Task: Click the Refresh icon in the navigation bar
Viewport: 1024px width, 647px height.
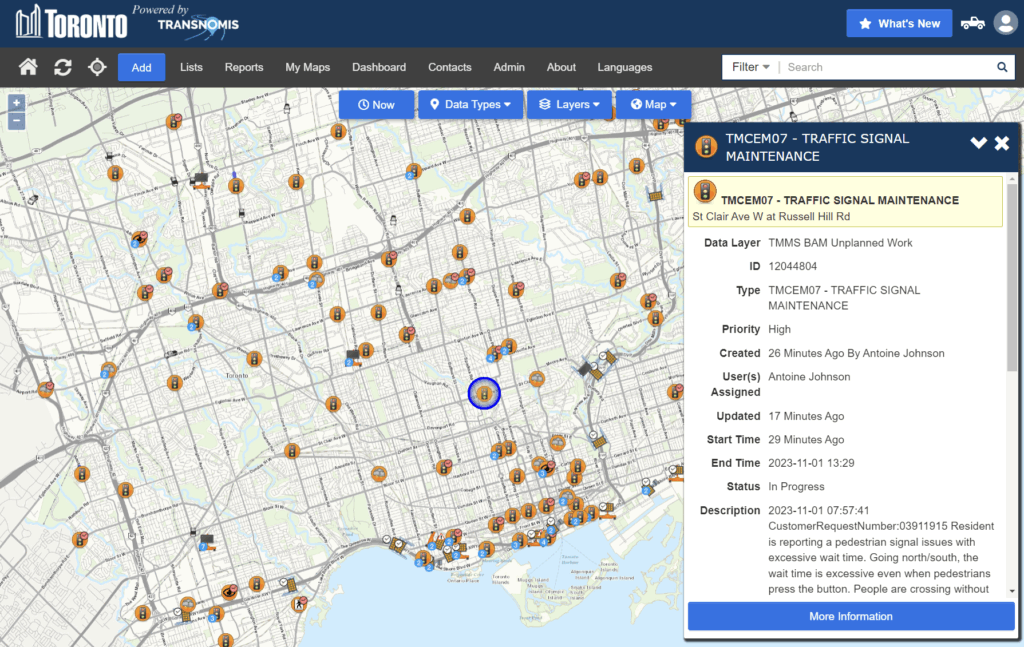Action: [x=63, y=67]
